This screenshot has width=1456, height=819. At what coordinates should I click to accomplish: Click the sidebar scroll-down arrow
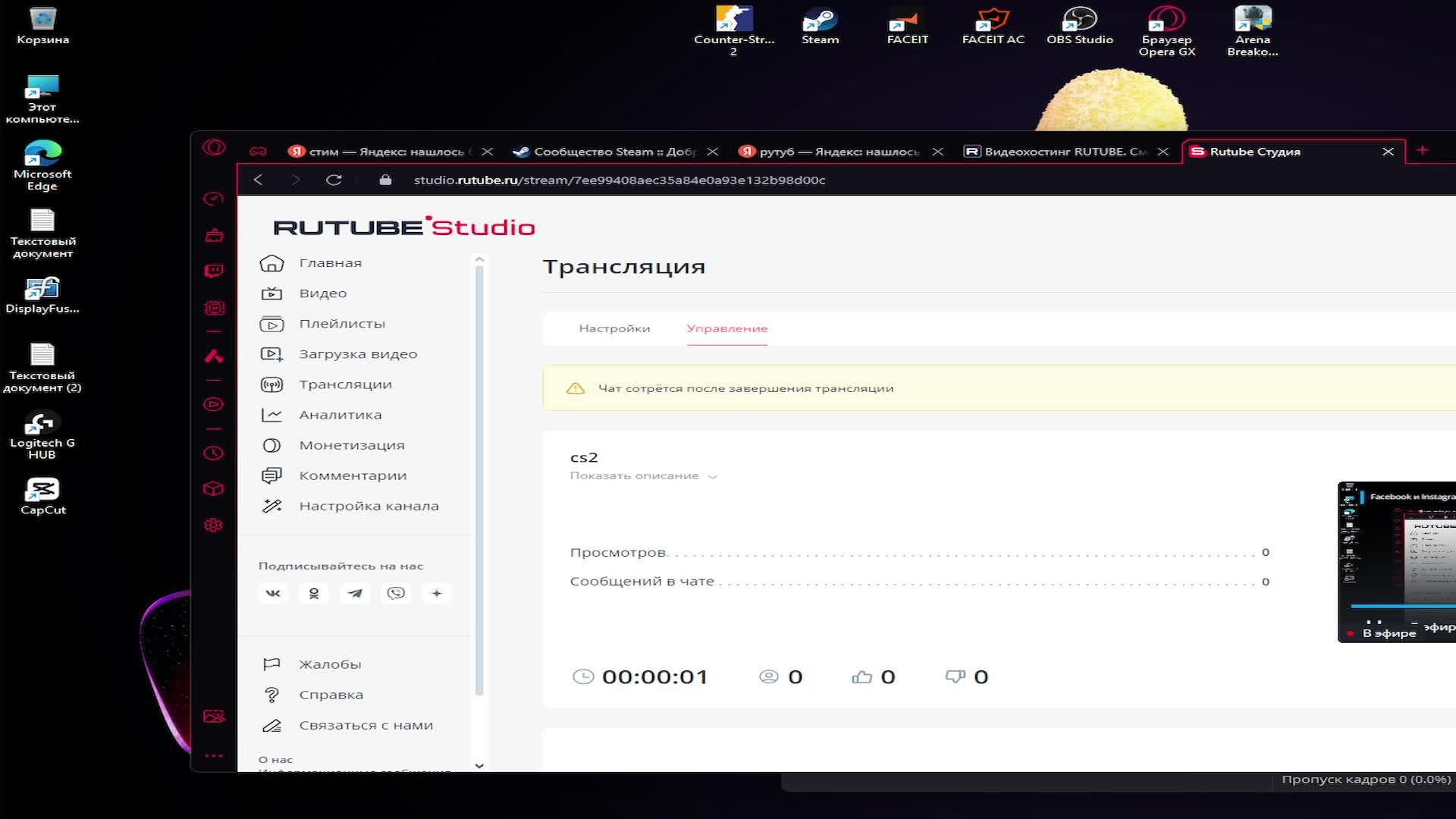479,766
